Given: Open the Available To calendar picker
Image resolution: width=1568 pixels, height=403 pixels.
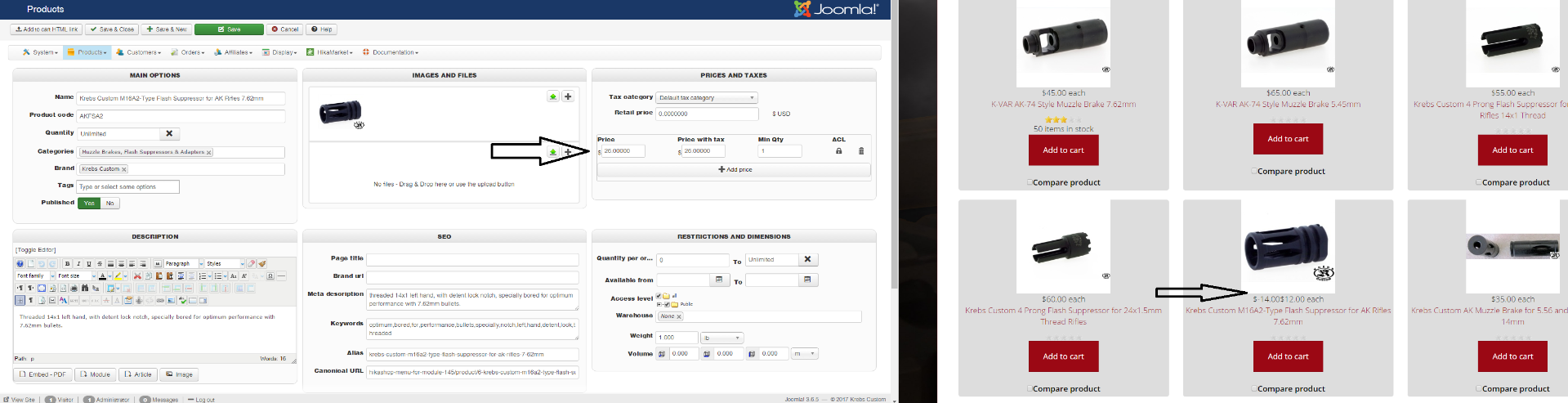Looking at the screenshot, I should pyautogui.click(x=807, y=280).
